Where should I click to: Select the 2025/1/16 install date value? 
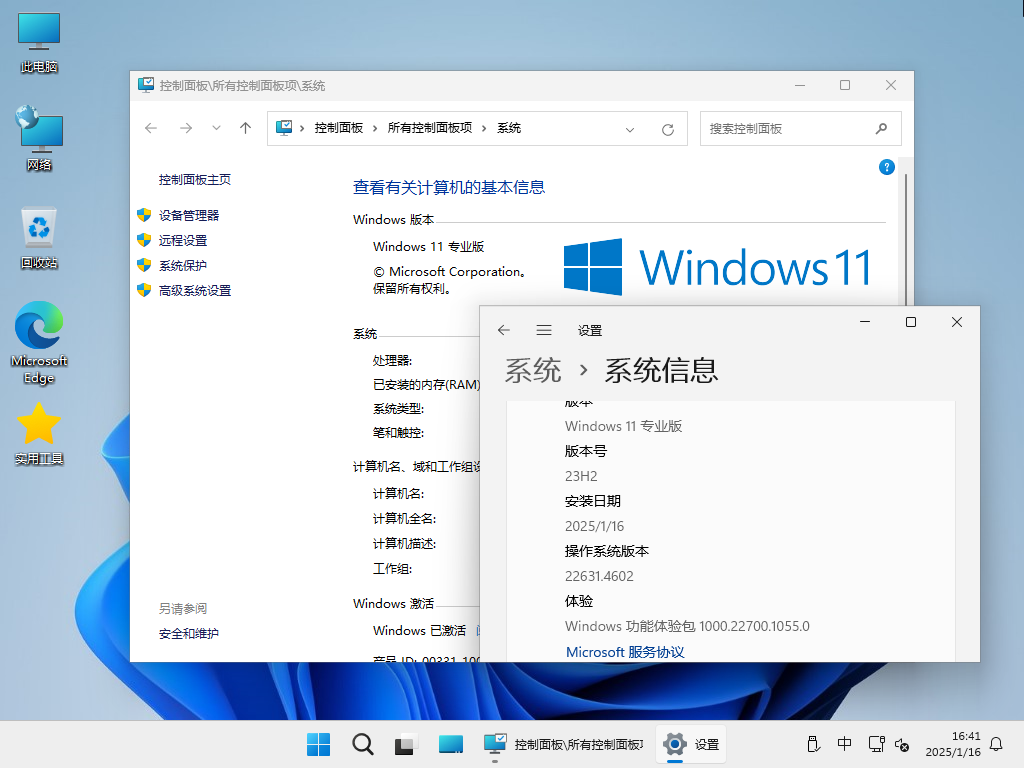594,526
